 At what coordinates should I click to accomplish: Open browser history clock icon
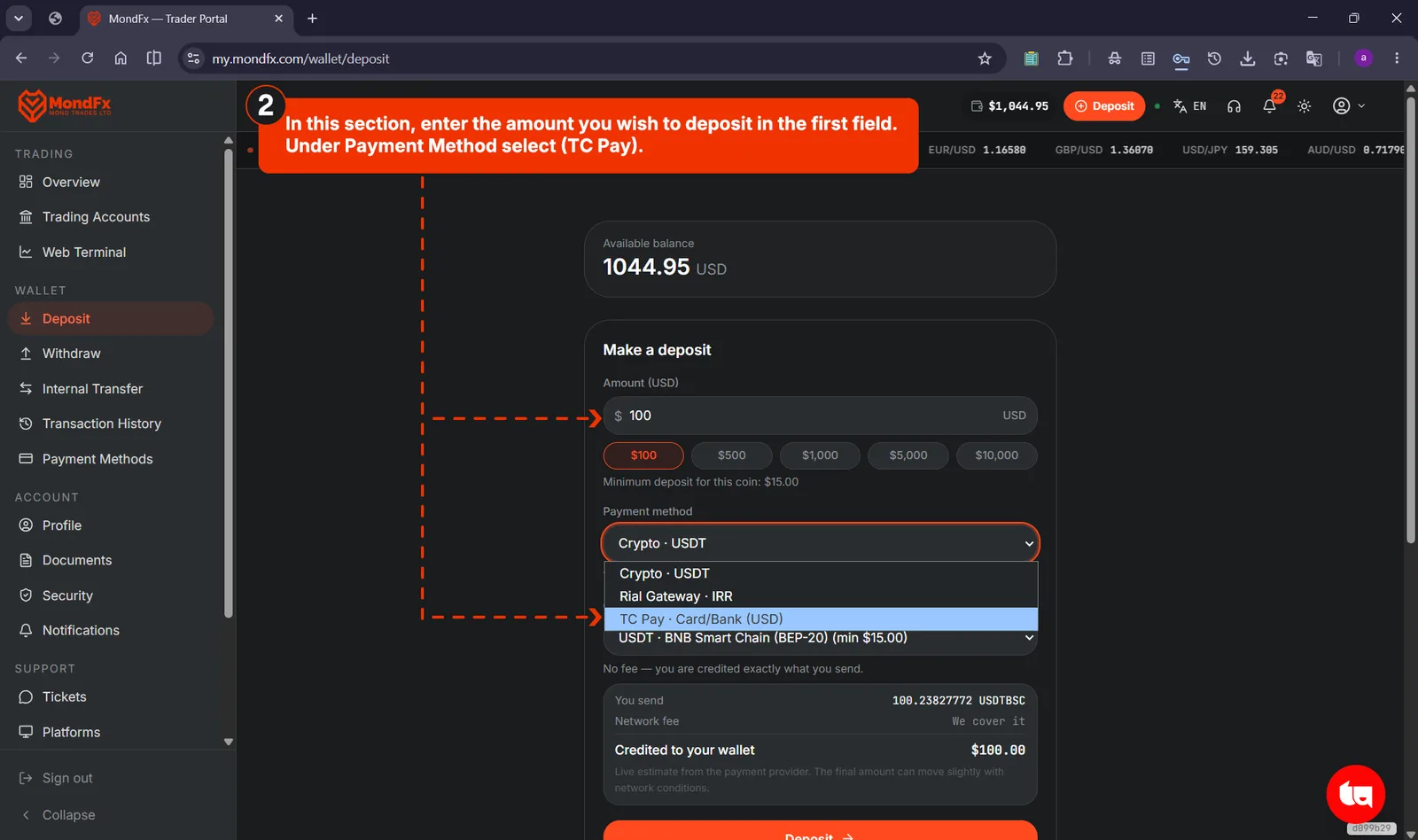point(1214,58)
